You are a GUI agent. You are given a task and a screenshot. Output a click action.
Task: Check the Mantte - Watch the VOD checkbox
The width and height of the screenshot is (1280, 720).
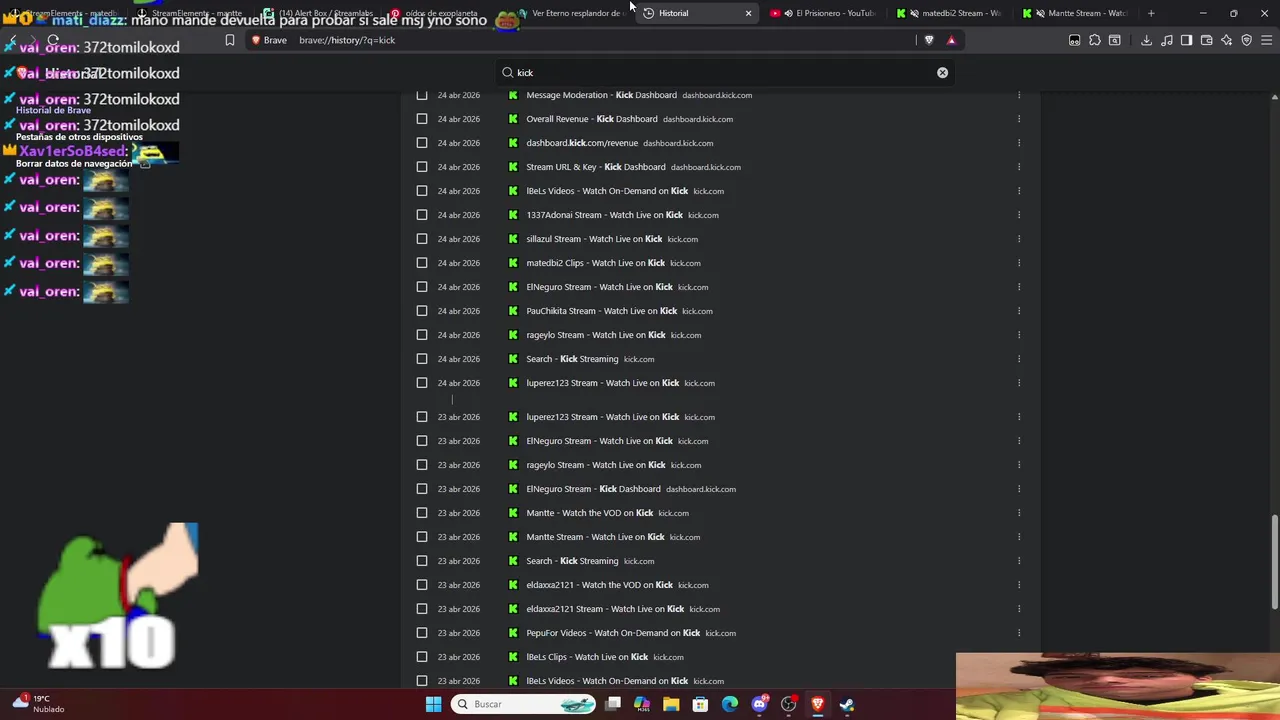point(421,513)
